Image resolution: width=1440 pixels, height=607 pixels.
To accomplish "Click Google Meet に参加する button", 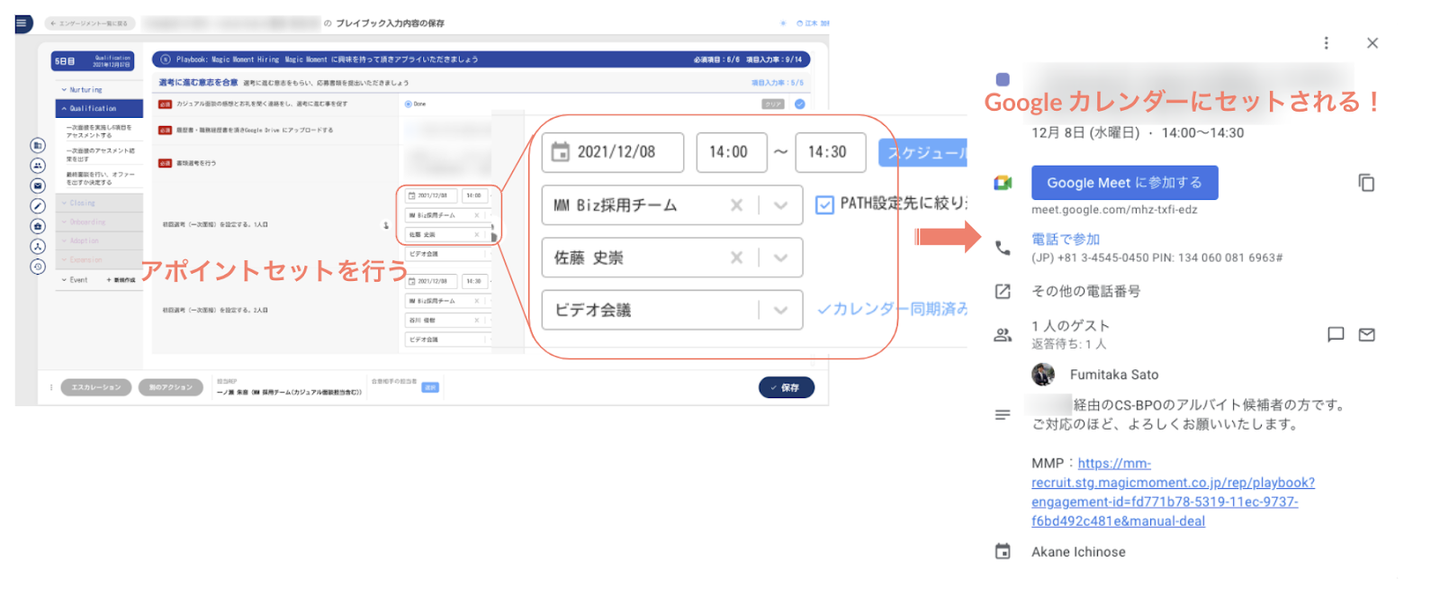I will click(1125, 183).
